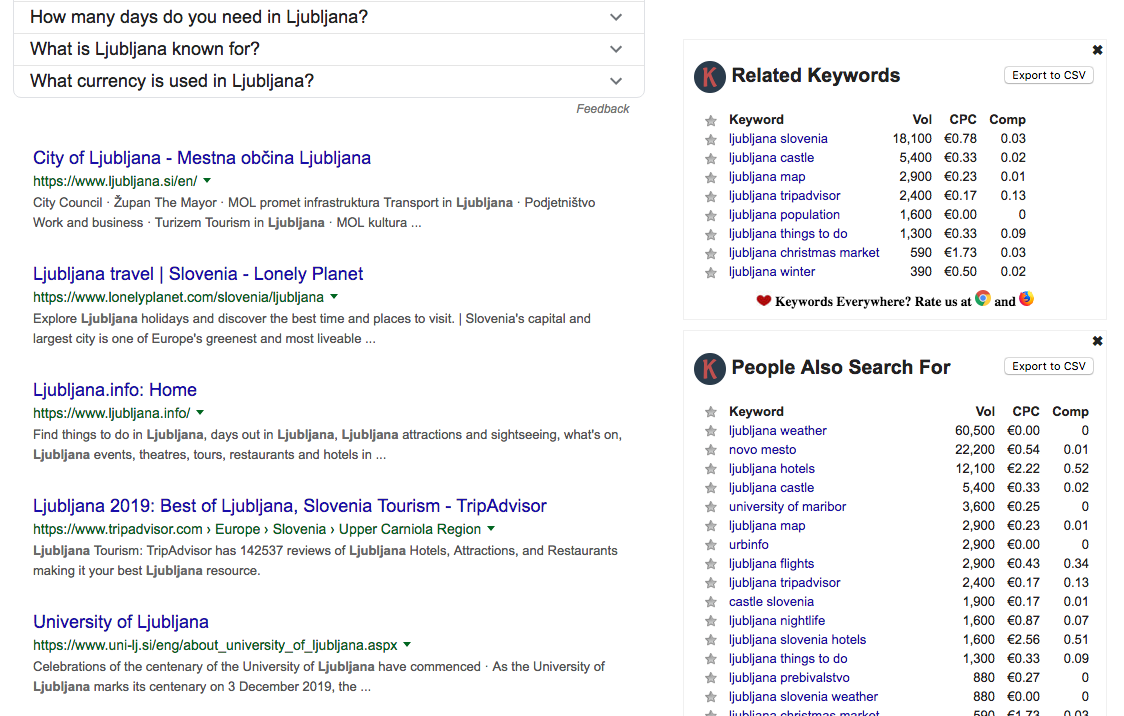1124x716 pixels.
Task: Star the 'ljubljana winter' keyword
Action: [710, 273]
